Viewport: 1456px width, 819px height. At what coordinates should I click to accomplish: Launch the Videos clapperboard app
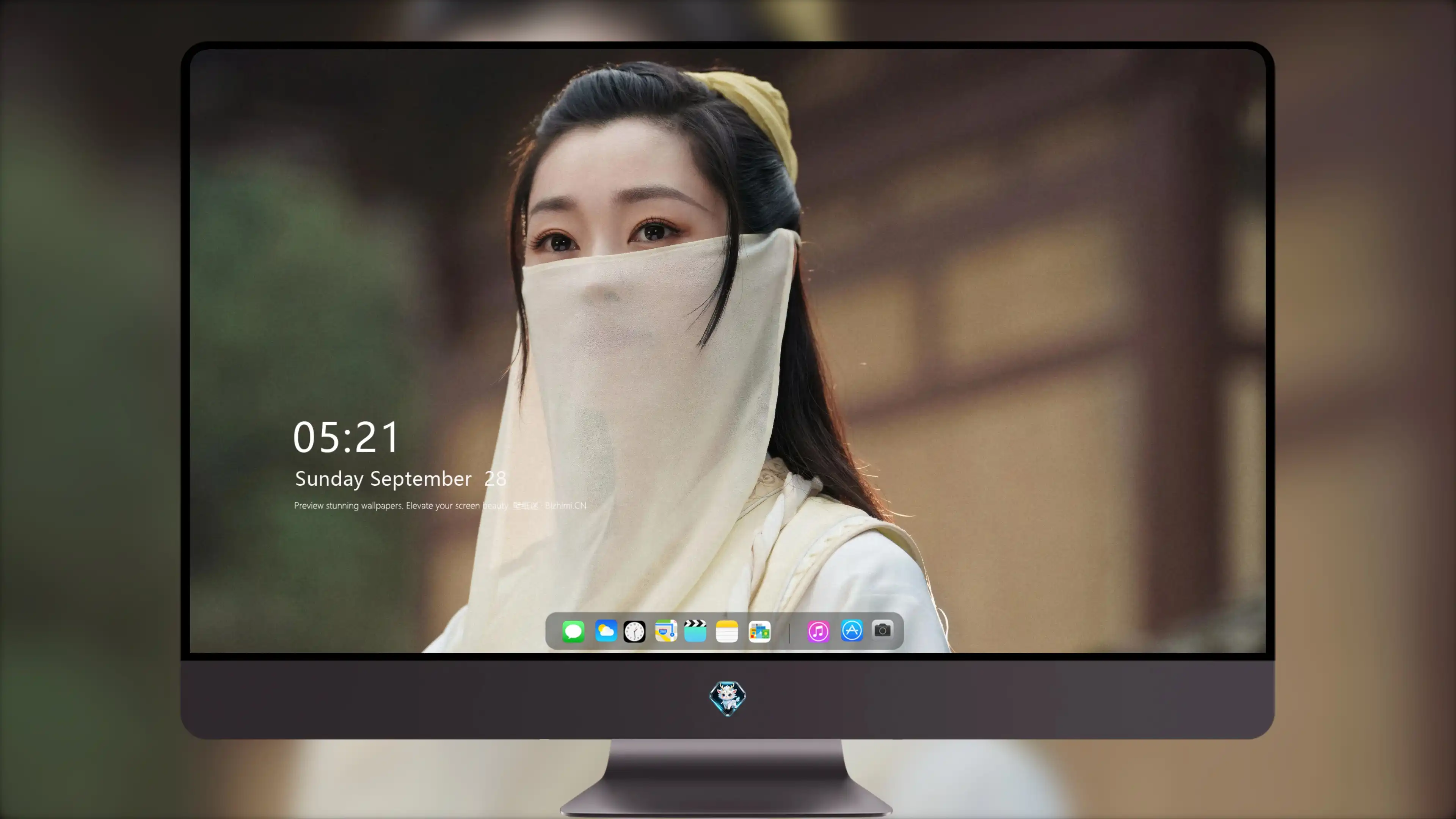point(695,631)
